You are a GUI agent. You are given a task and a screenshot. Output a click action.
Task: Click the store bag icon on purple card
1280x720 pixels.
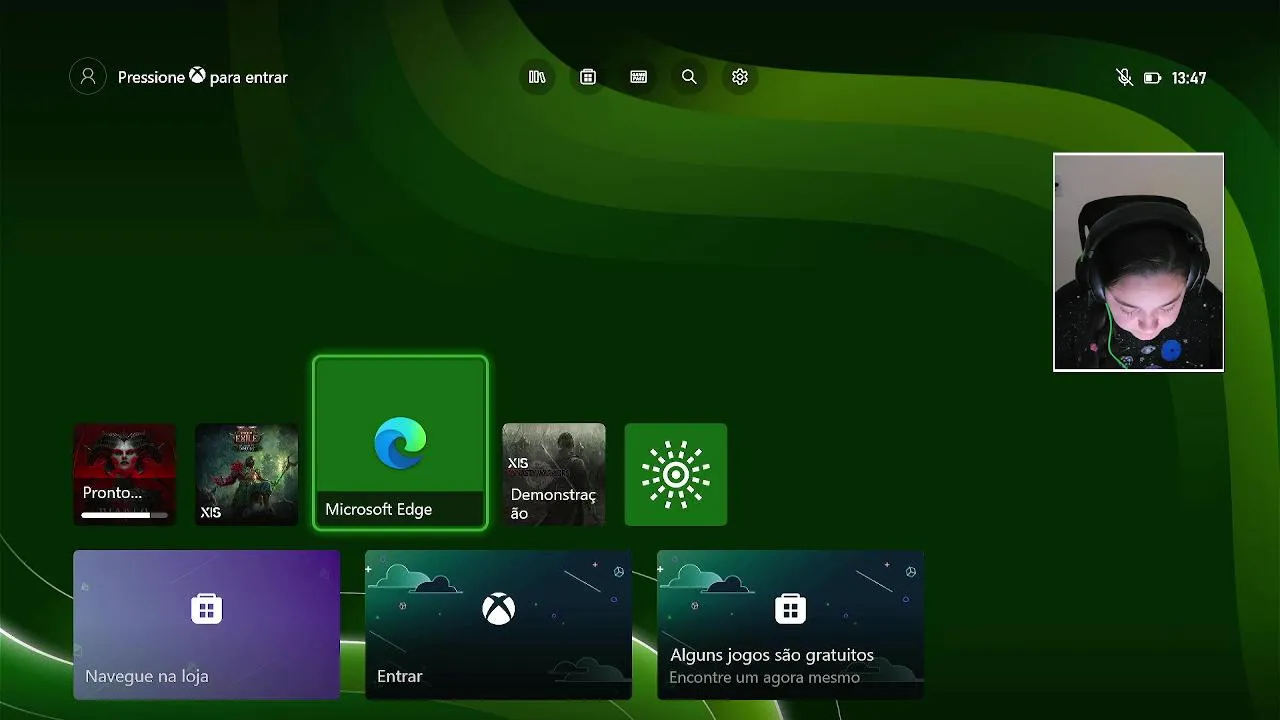(207, 608)
